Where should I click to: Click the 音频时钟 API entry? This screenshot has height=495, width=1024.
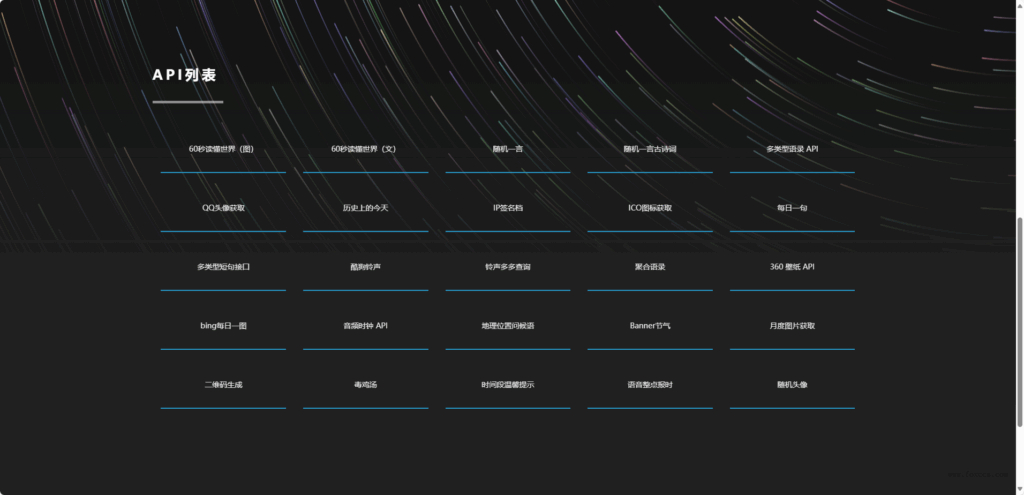coord(365,326)
